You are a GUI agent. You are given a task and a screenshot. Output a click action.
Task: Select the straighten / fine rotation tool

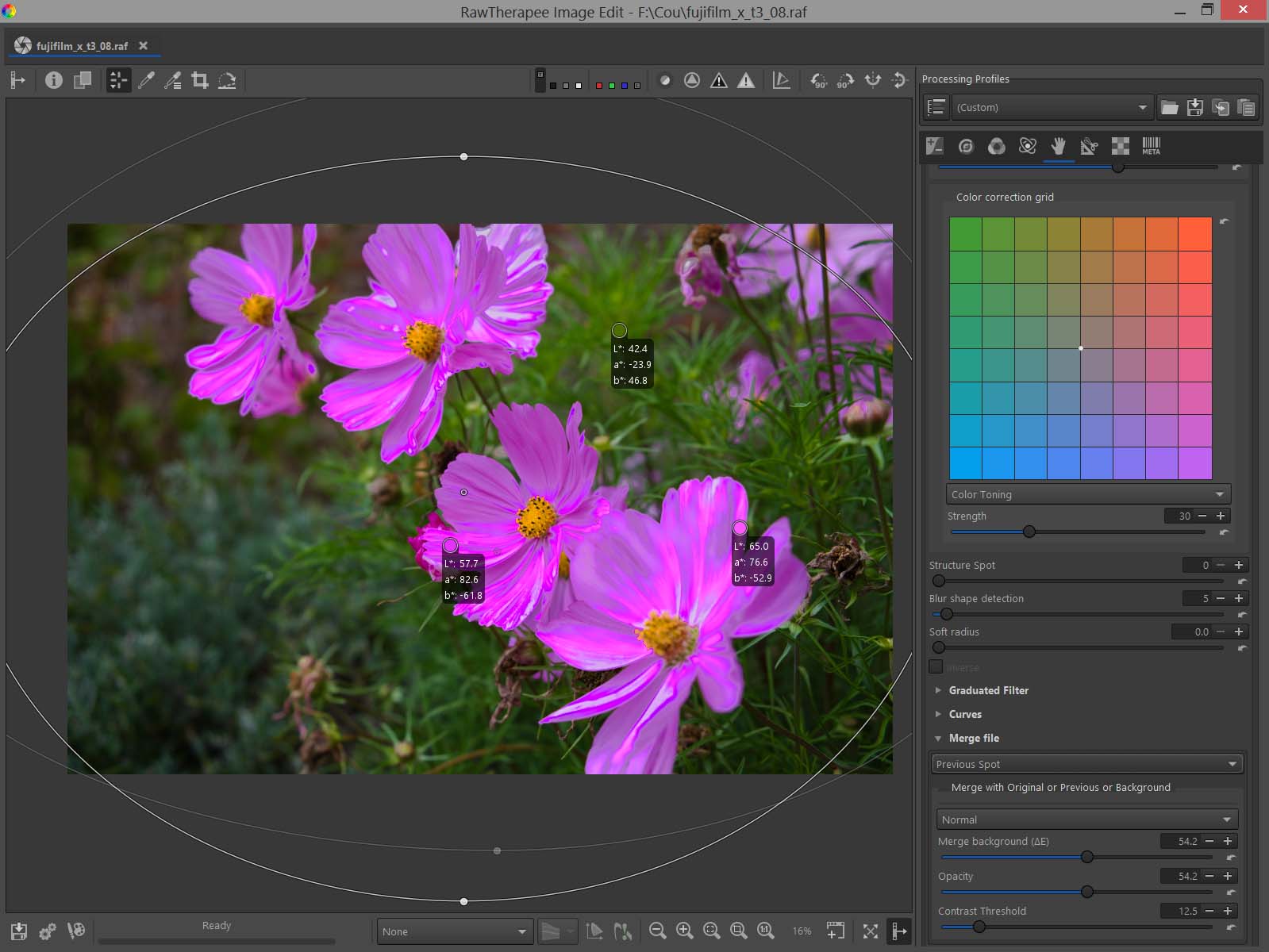pyautogui.click(x=227, y=80)
